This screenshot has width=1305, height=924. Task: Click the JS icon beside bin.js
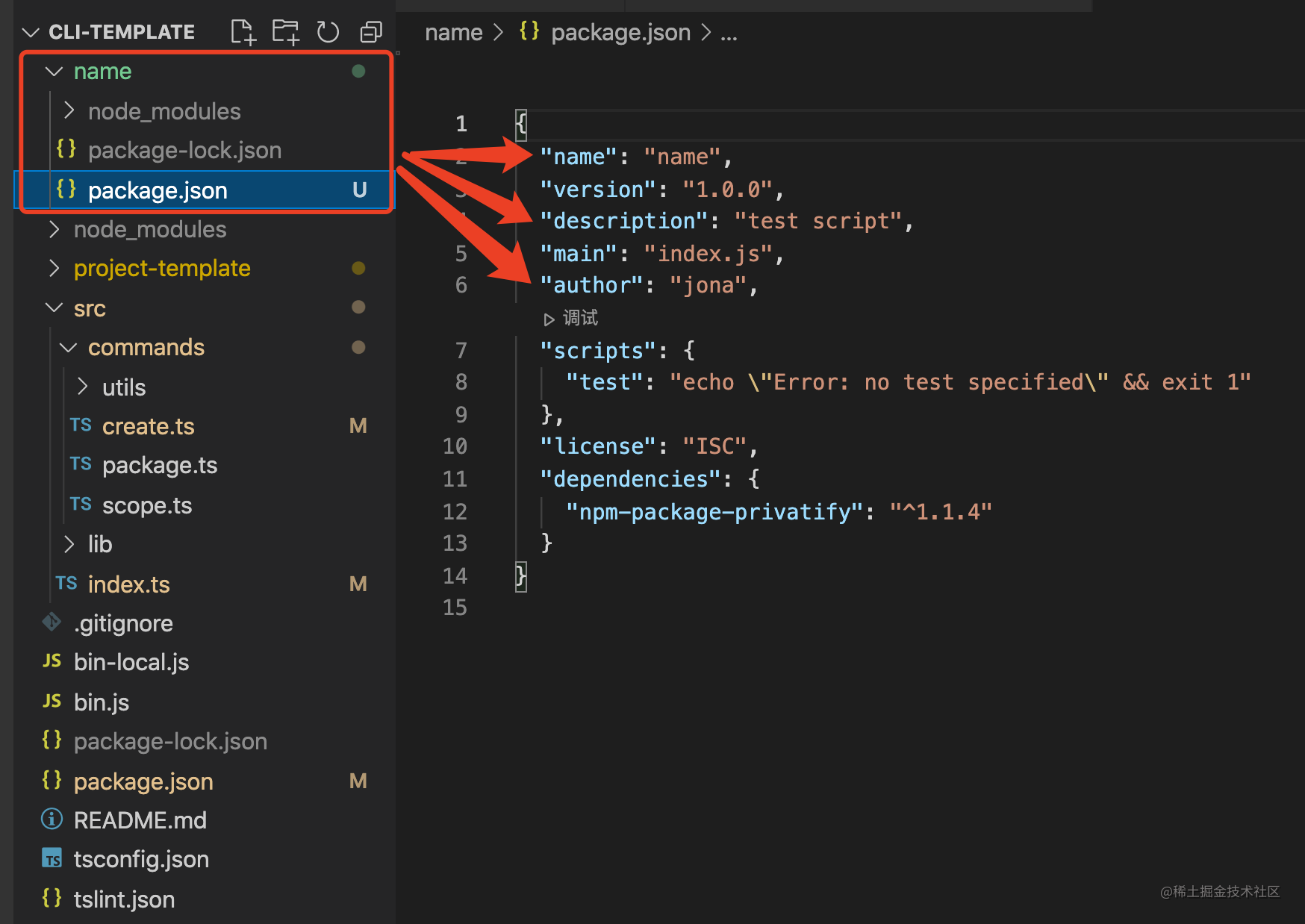(x=52, y=701)
